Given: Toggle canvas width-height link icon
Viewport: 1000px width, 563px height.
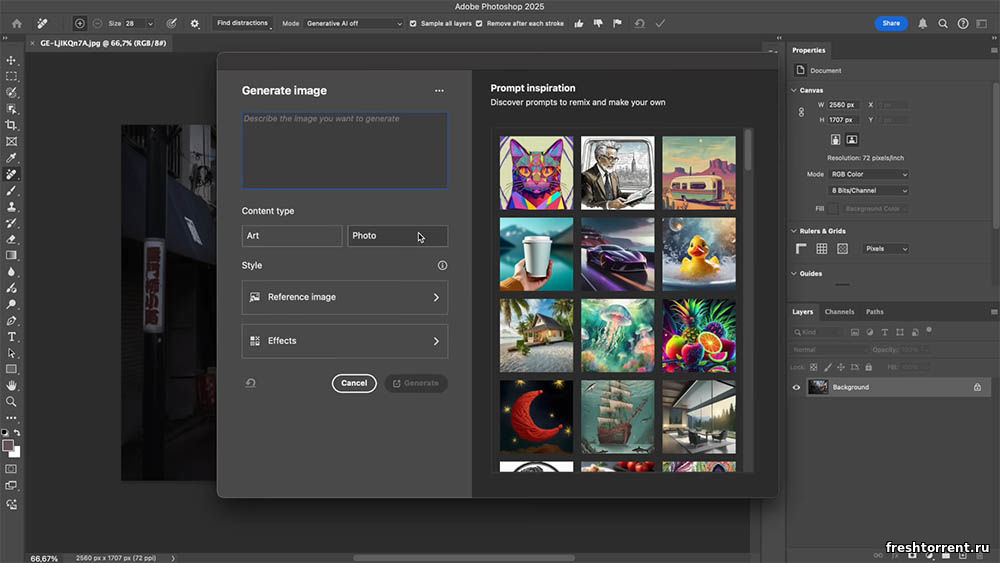Looking at the screenshot, I should pos(801,112).
